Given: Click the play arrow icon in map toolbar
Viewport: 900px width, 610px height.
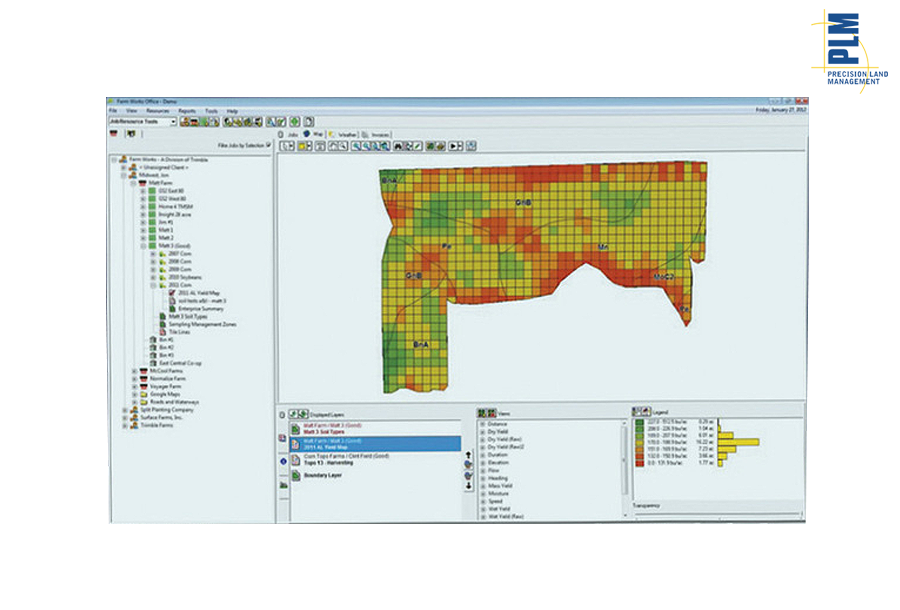Looking at the screenshot, I should [x=455, y=146].
